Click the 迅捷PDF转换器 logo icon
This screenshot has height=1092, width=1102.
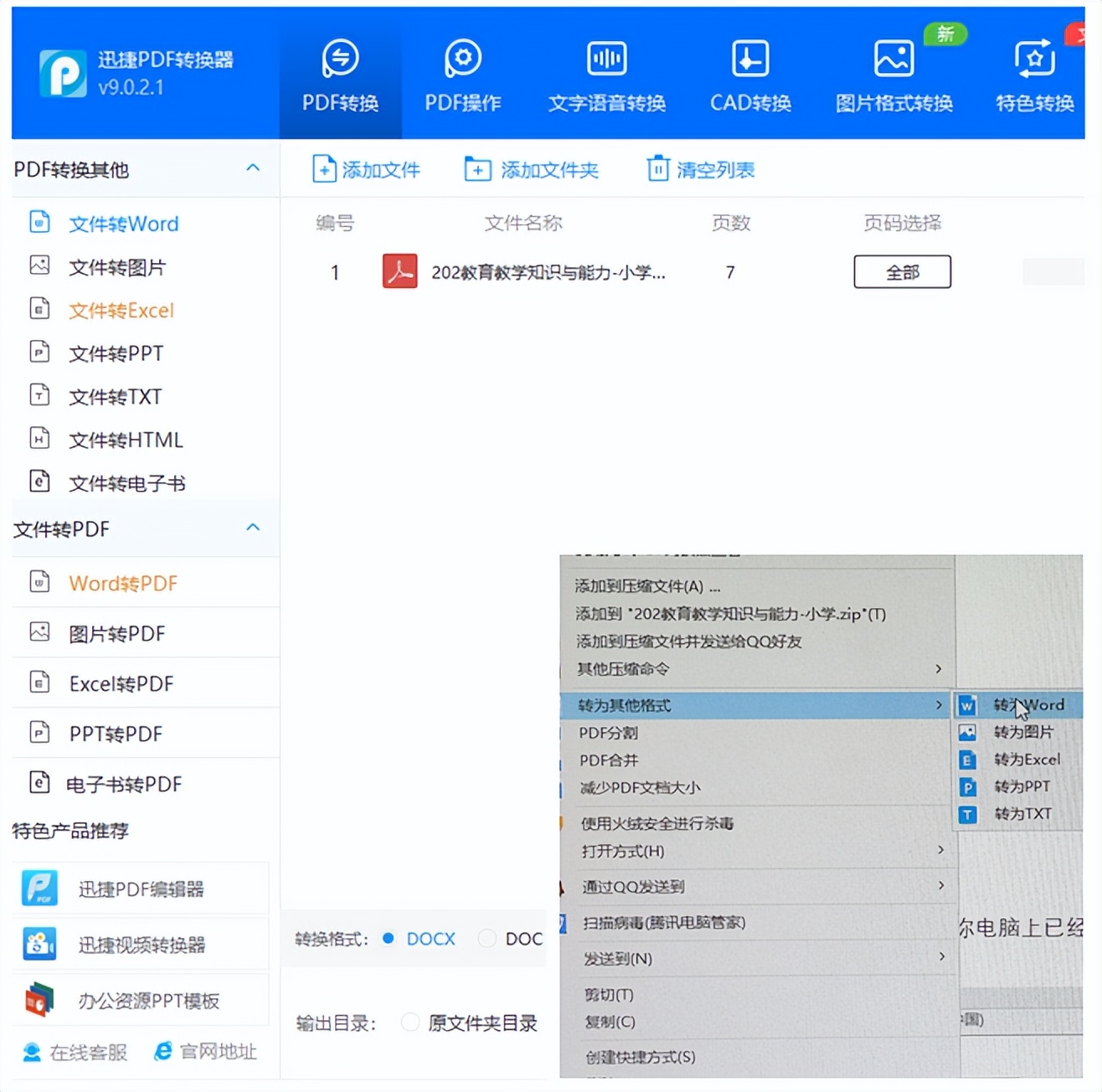point(63,74)
